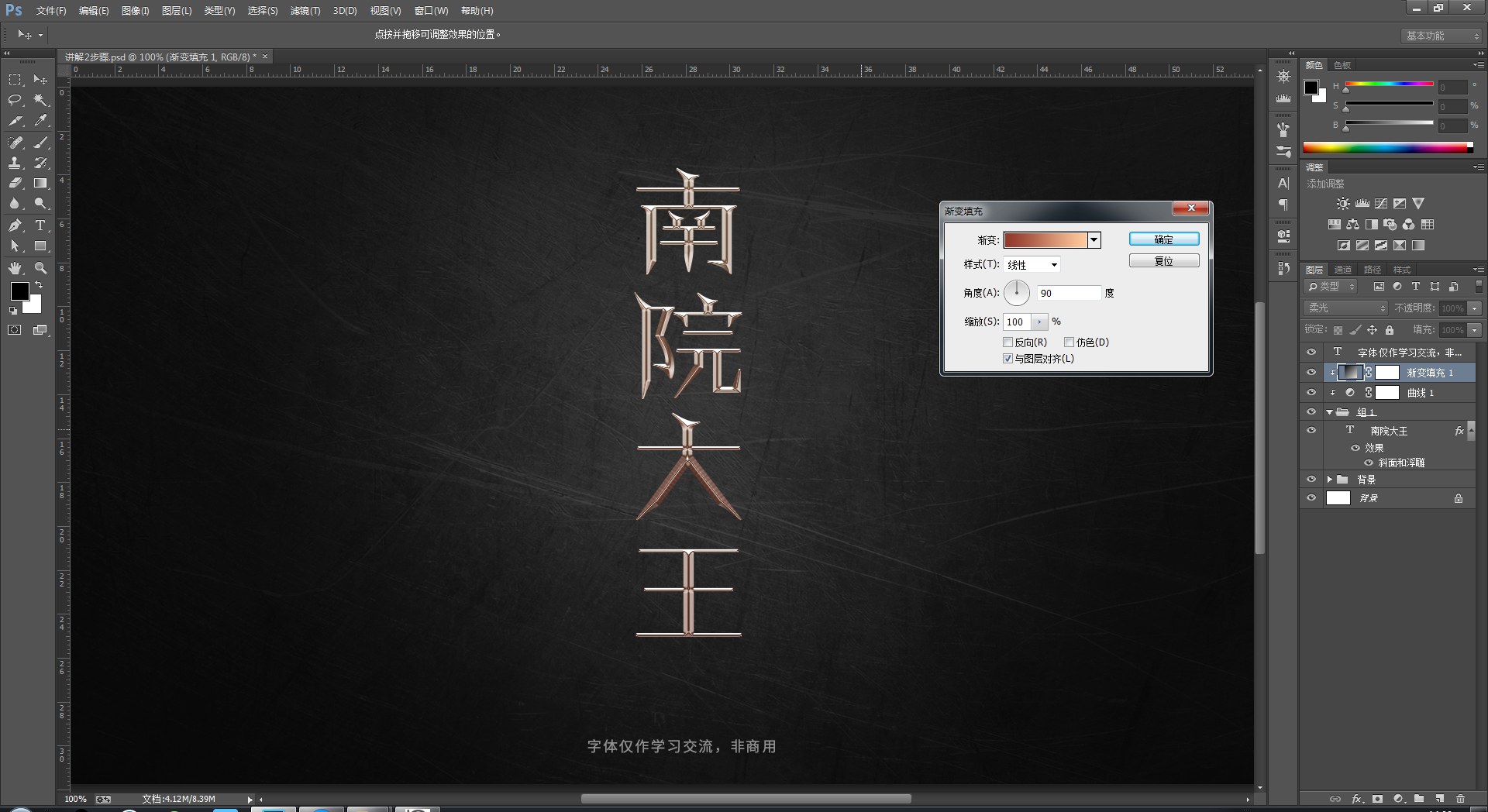1488x812 pixels.
Task: Click the color spectrum ramp in Color panel
Action: (1387, 148)
